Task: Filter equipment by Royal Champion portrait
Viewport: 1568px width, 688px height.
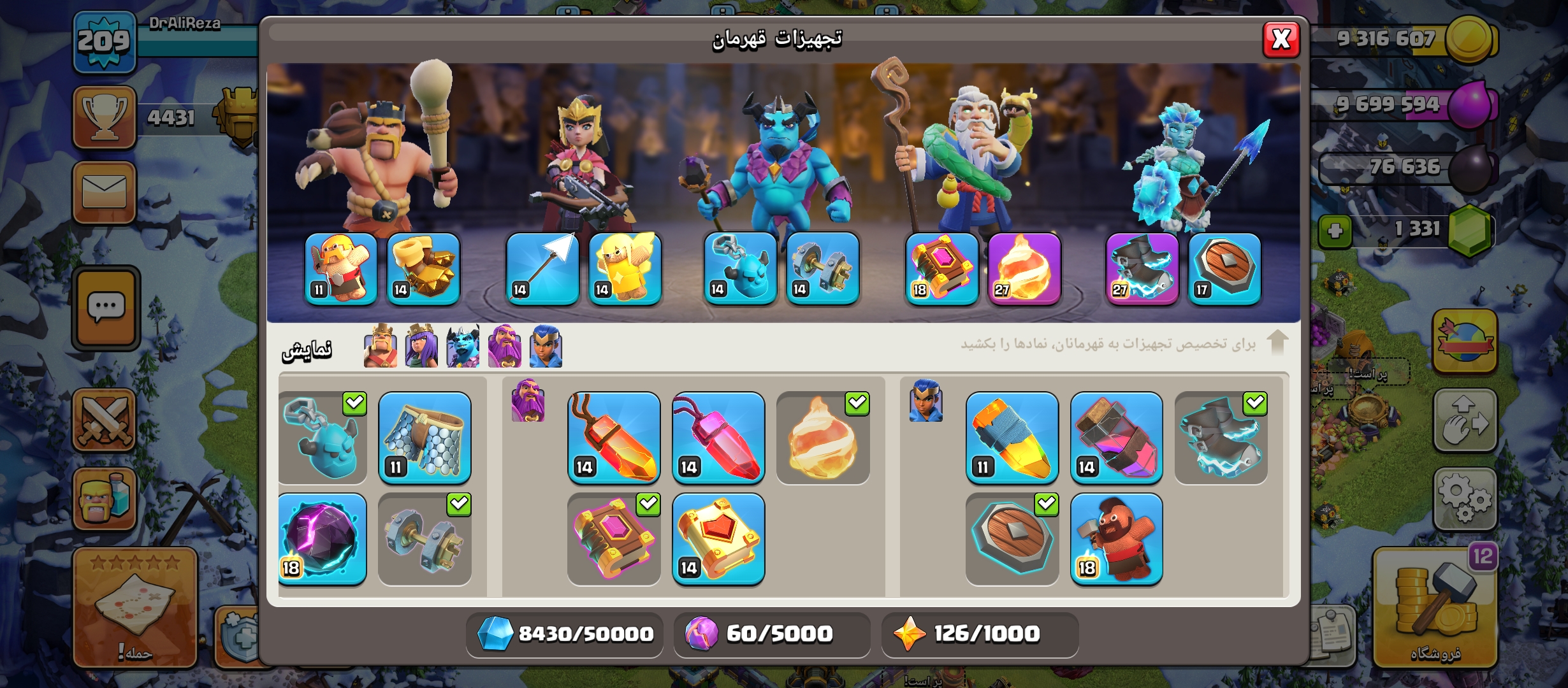Action: (546, 346)
